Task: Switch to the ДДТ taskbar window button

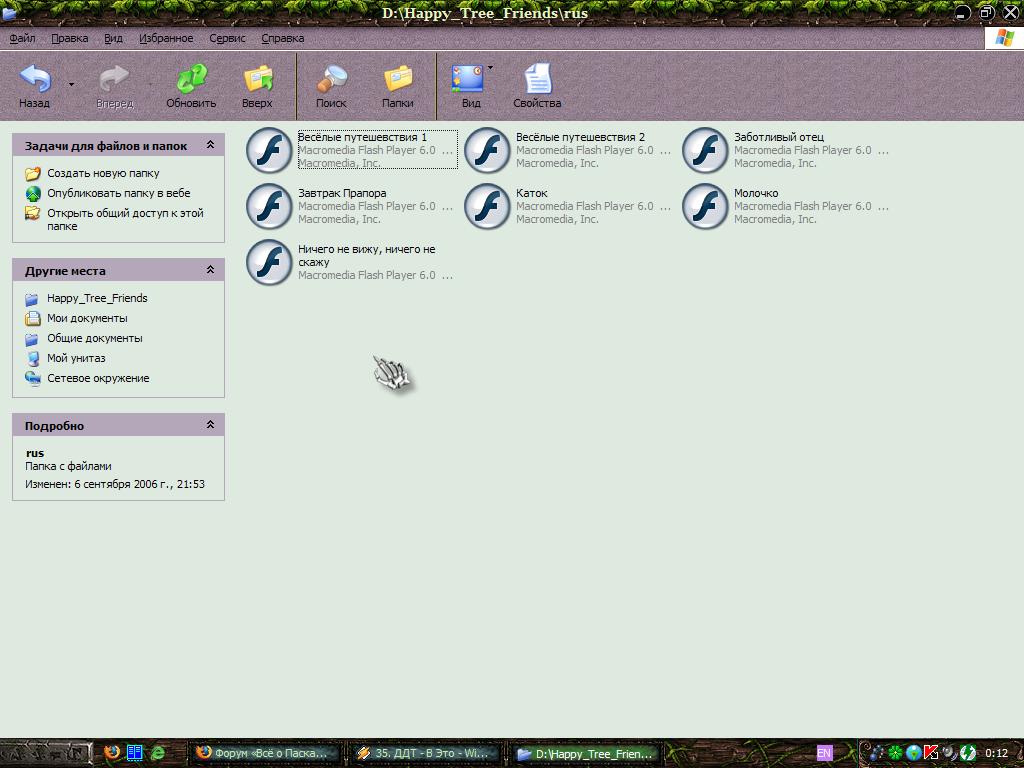Action: (x=424, y=753)
